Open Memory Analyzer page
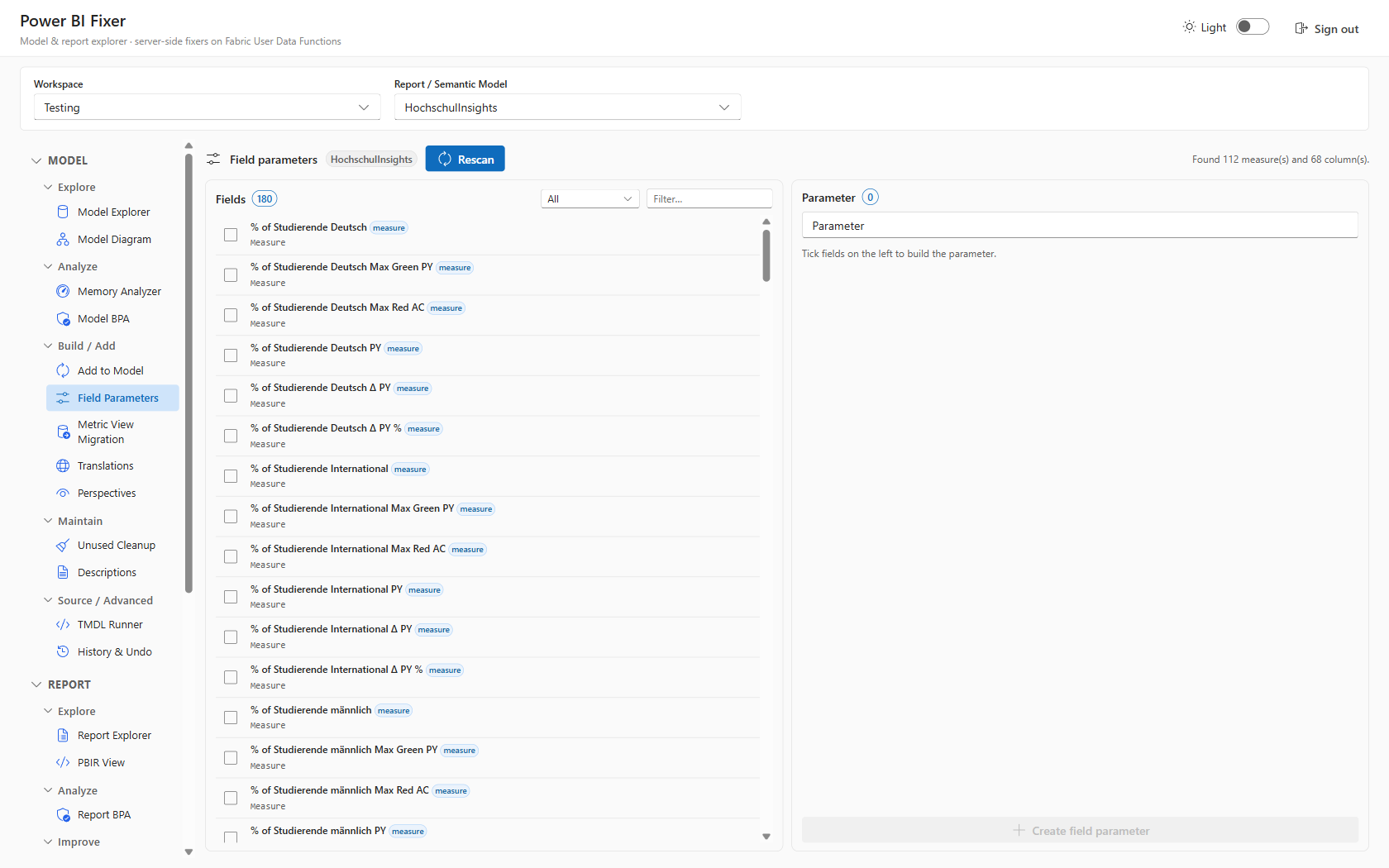 112,291
